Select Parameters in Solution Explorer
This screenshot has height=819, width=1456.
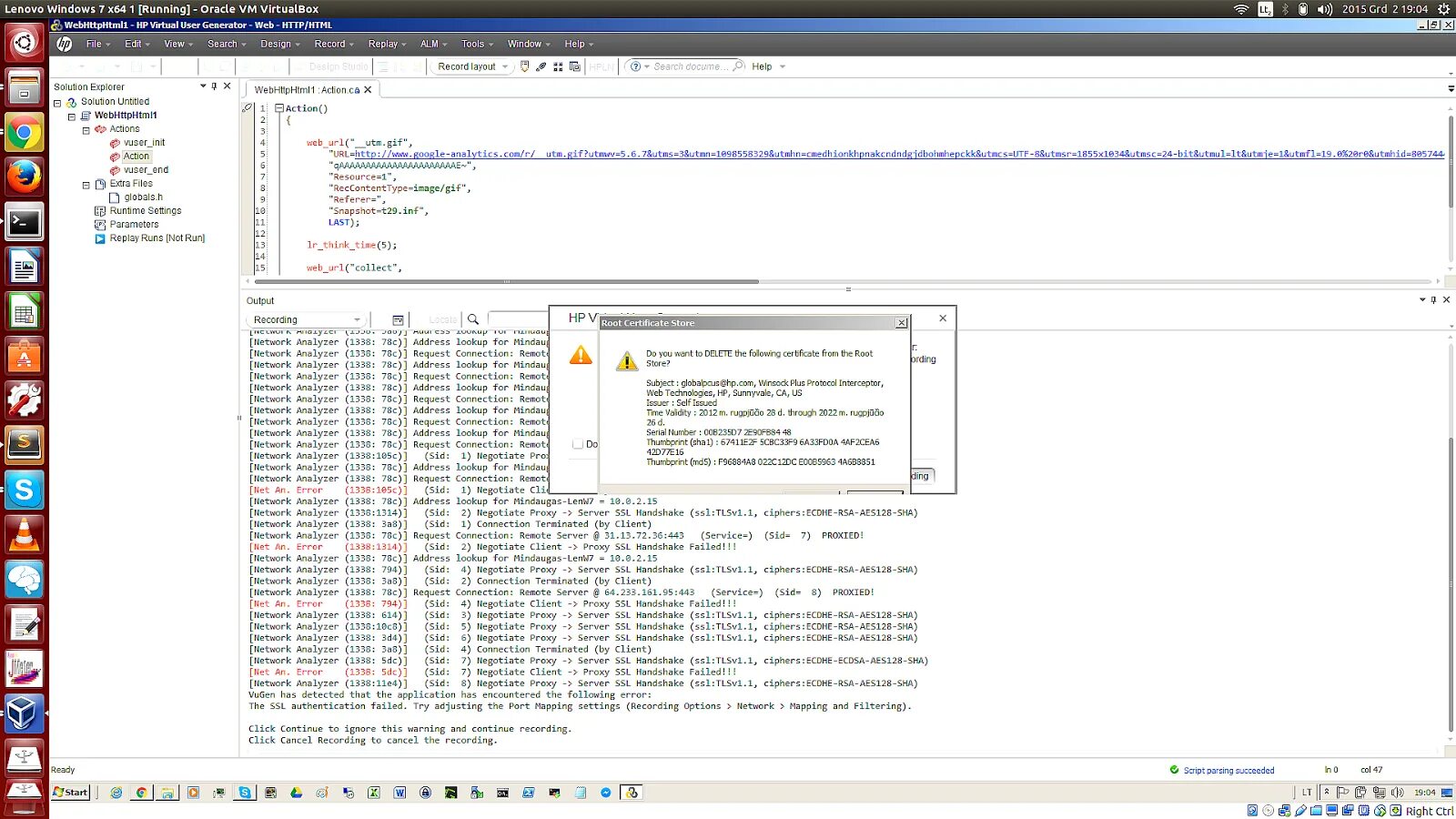(134, 225)
